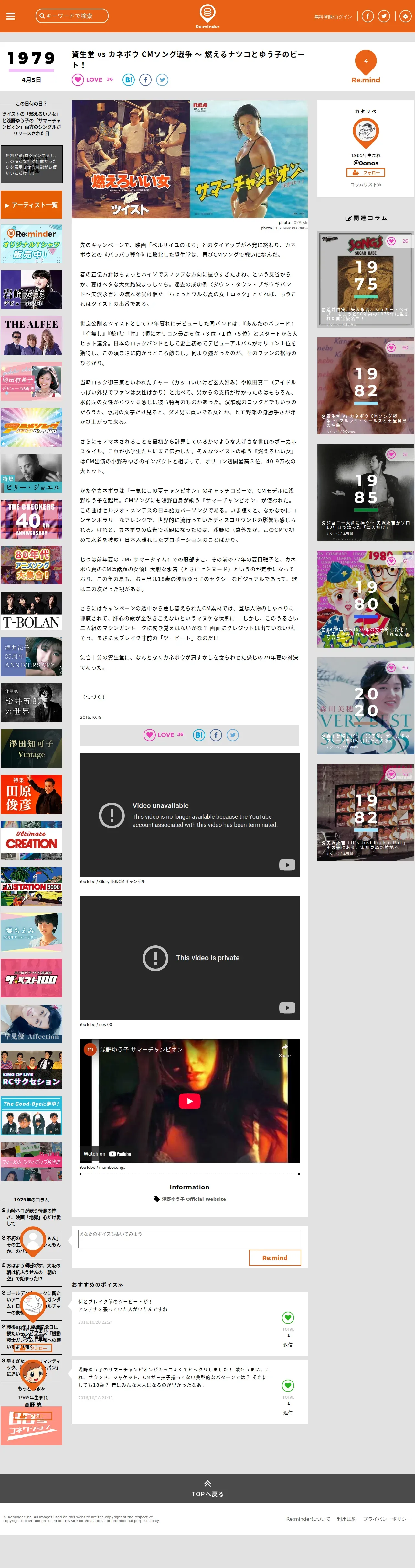This screenshot has height=1568, width=415.
Task: Click the Re:minder logo in the header
Action: tap(207, 16)
